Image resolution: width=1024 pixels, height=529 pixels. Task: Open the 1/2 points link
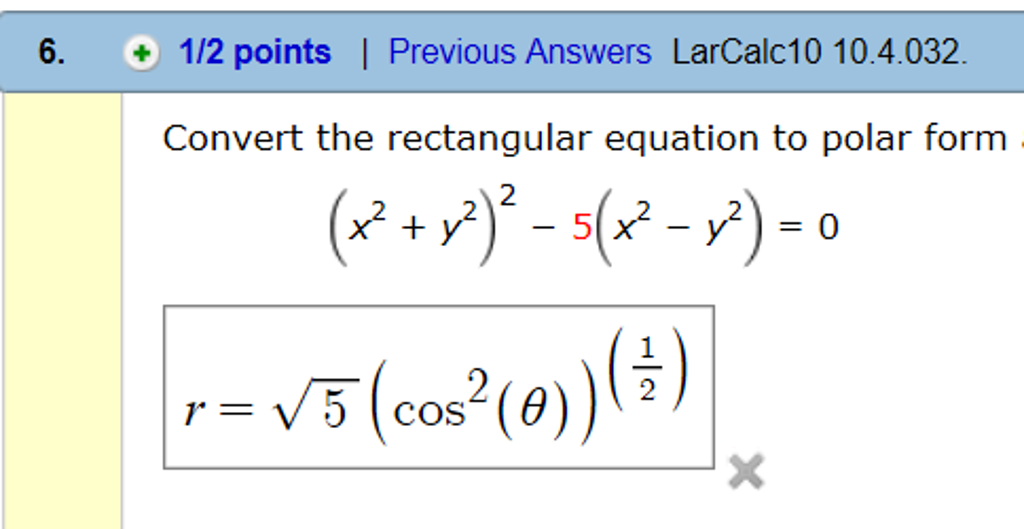tap(254, 52)
